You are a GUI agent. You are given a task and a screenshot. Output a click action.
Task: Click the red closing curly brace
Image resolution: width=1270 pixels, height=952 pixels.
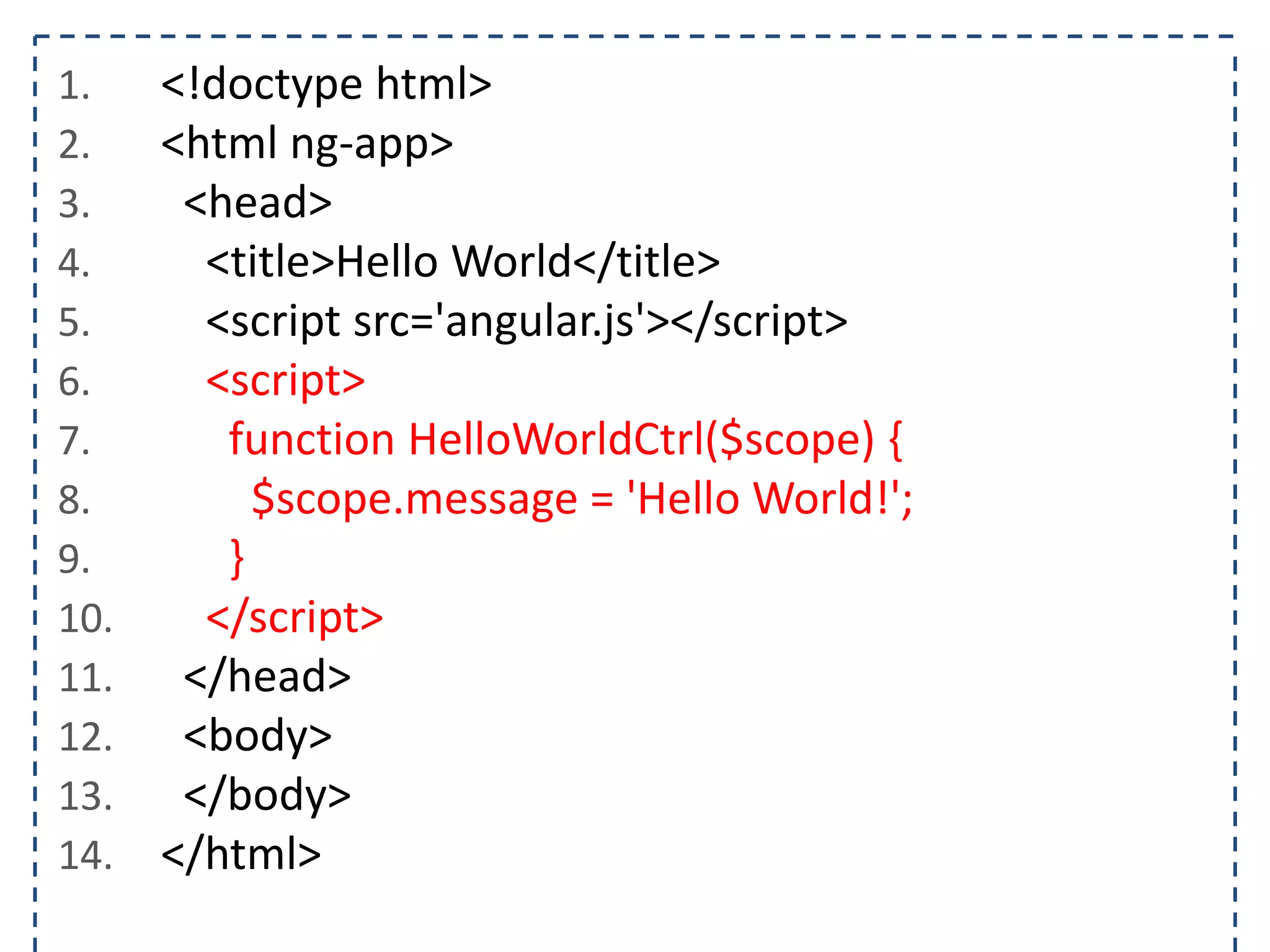(237, 558)
